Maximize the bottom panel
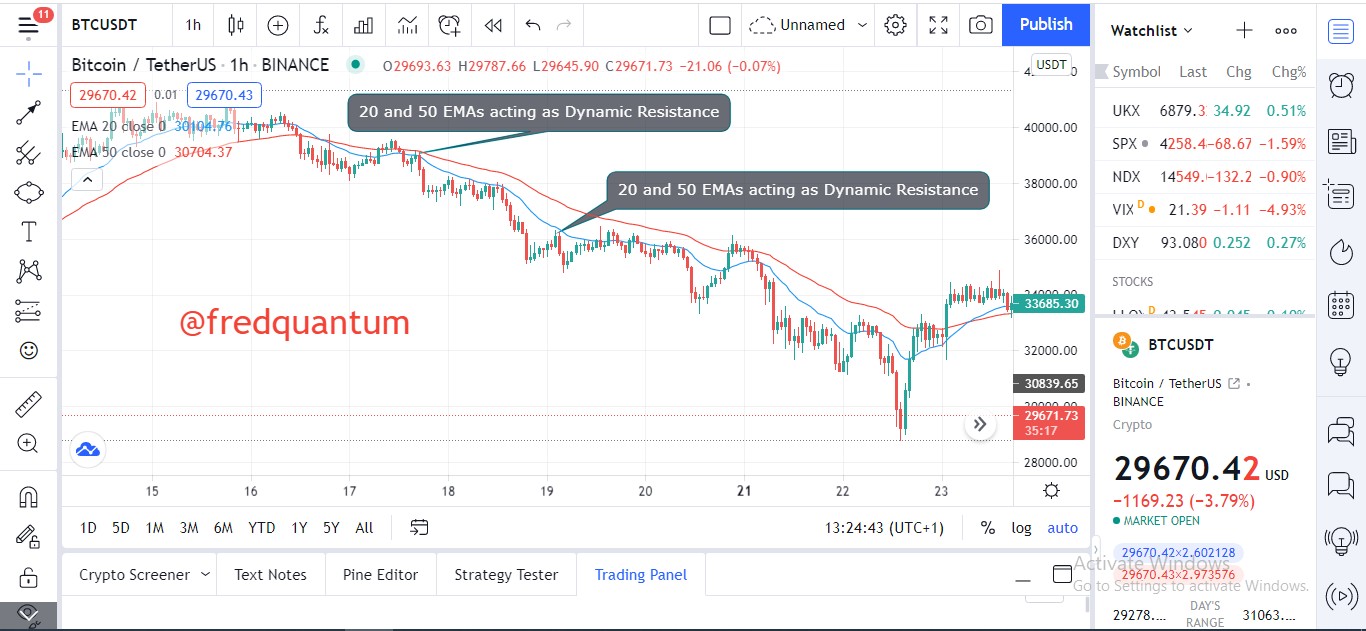This screenshot has height=631, width=1366. [x=1062, y=574]
